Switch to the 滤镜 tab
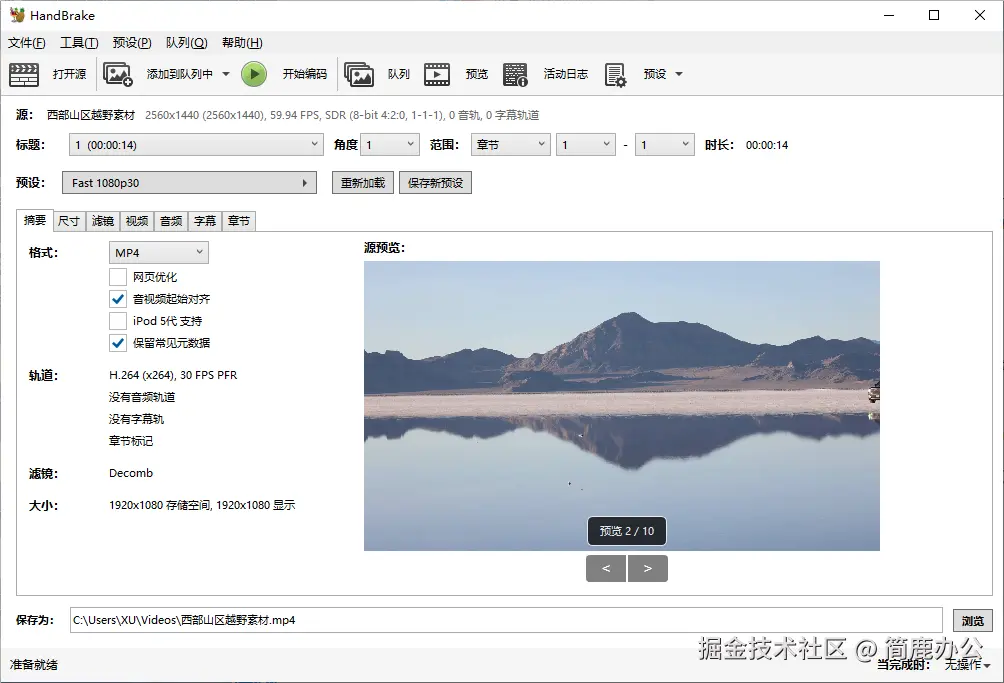Screen dimensions: 1004x683 point(102,221)
